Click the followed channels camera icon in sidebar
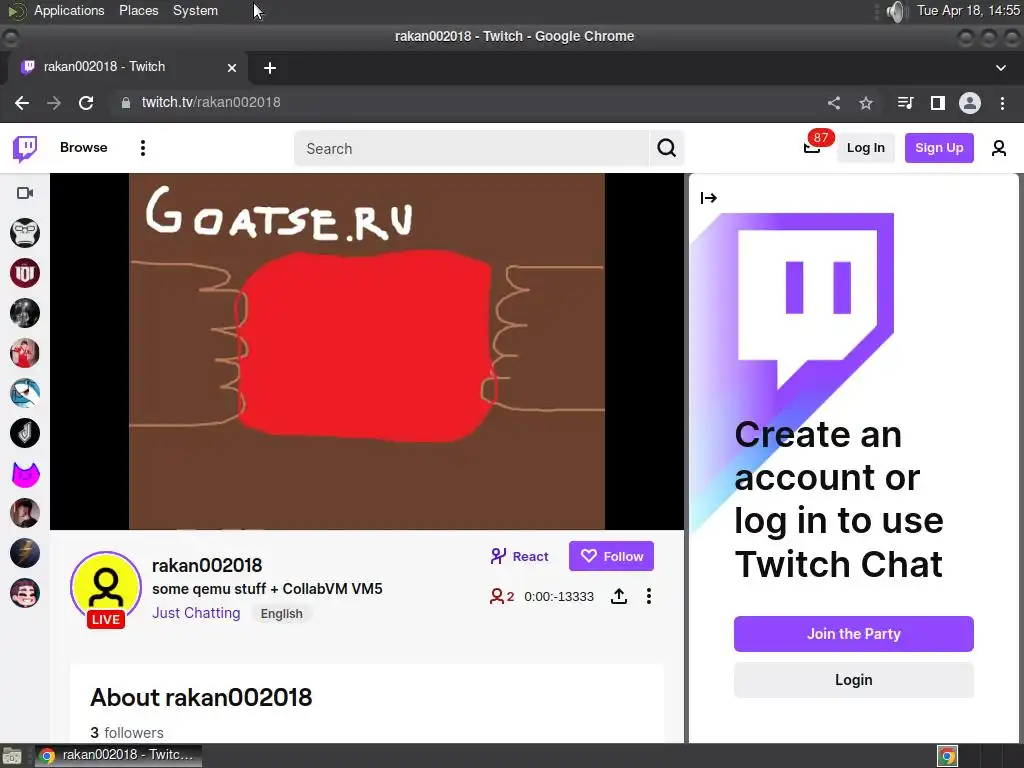The height and width of the screenshot is (768, 1024). click(25, 193)
